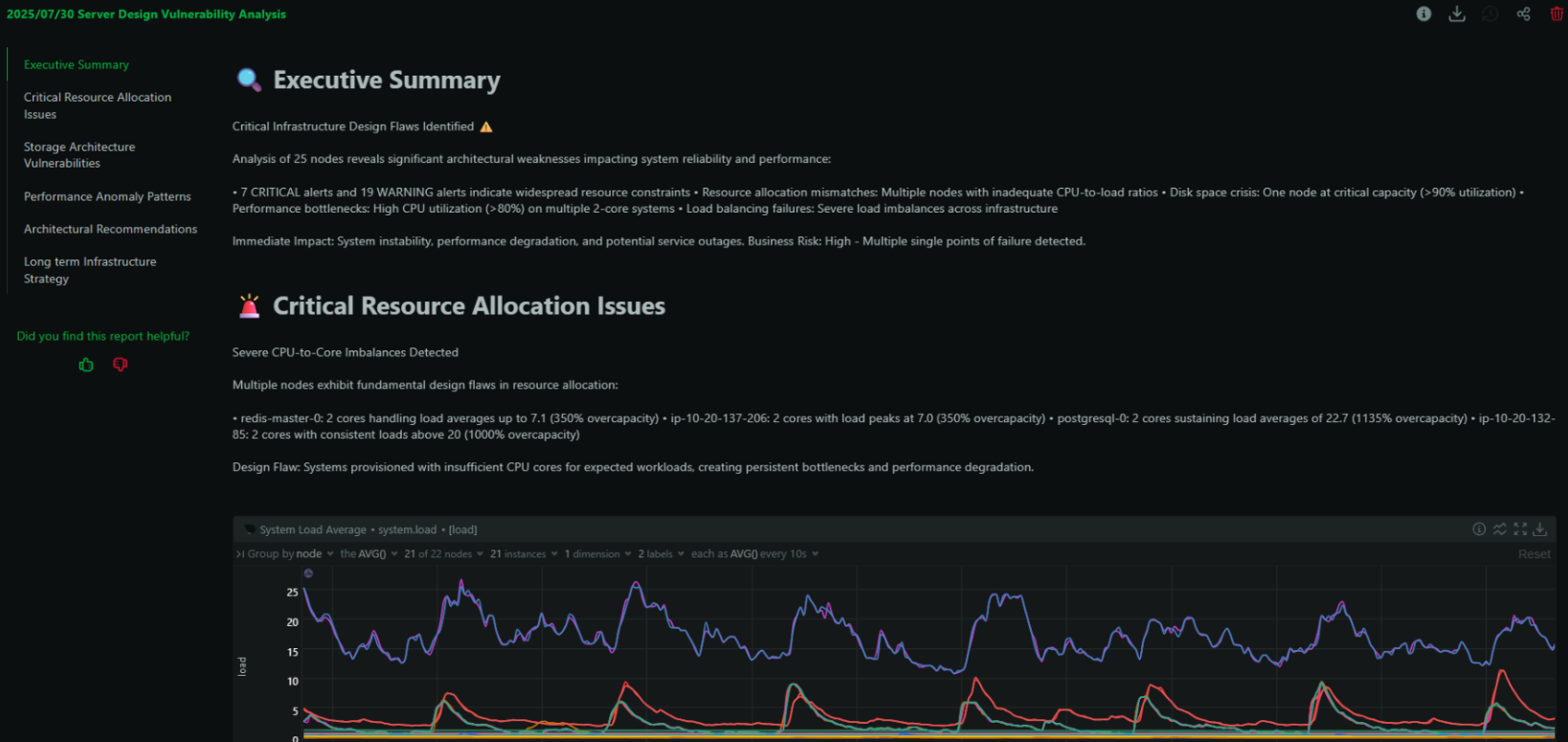This screenshot has width=1568, height=742.
Task: Click the Reset button on the chart
Action: [x=1534, y=554]
